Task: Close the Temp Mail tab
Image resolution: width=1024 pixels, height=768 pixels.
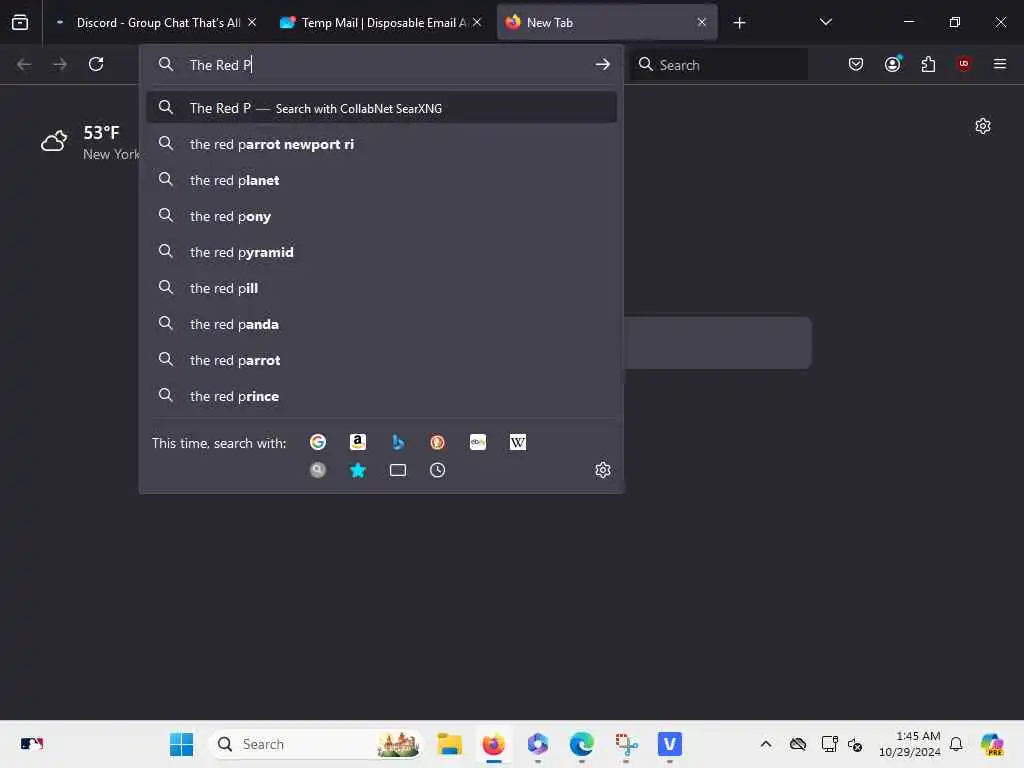Action: (x=477, y=22)
